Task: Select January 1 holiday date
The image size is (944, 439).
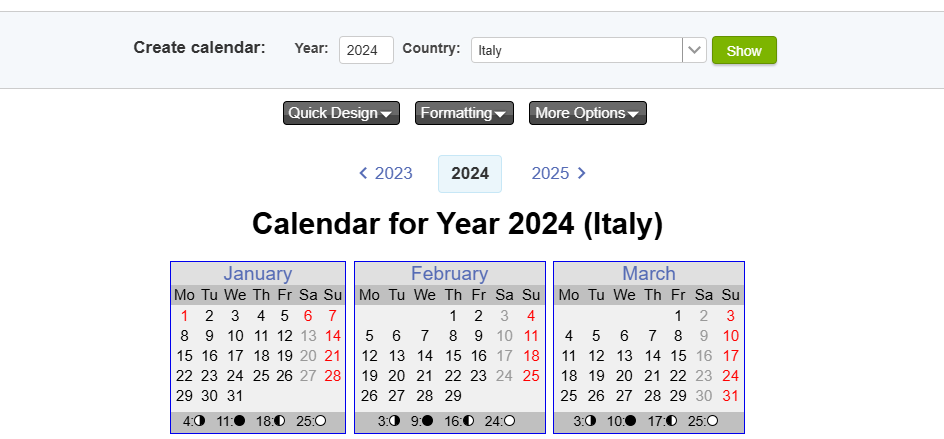Action: pos(184,316)
